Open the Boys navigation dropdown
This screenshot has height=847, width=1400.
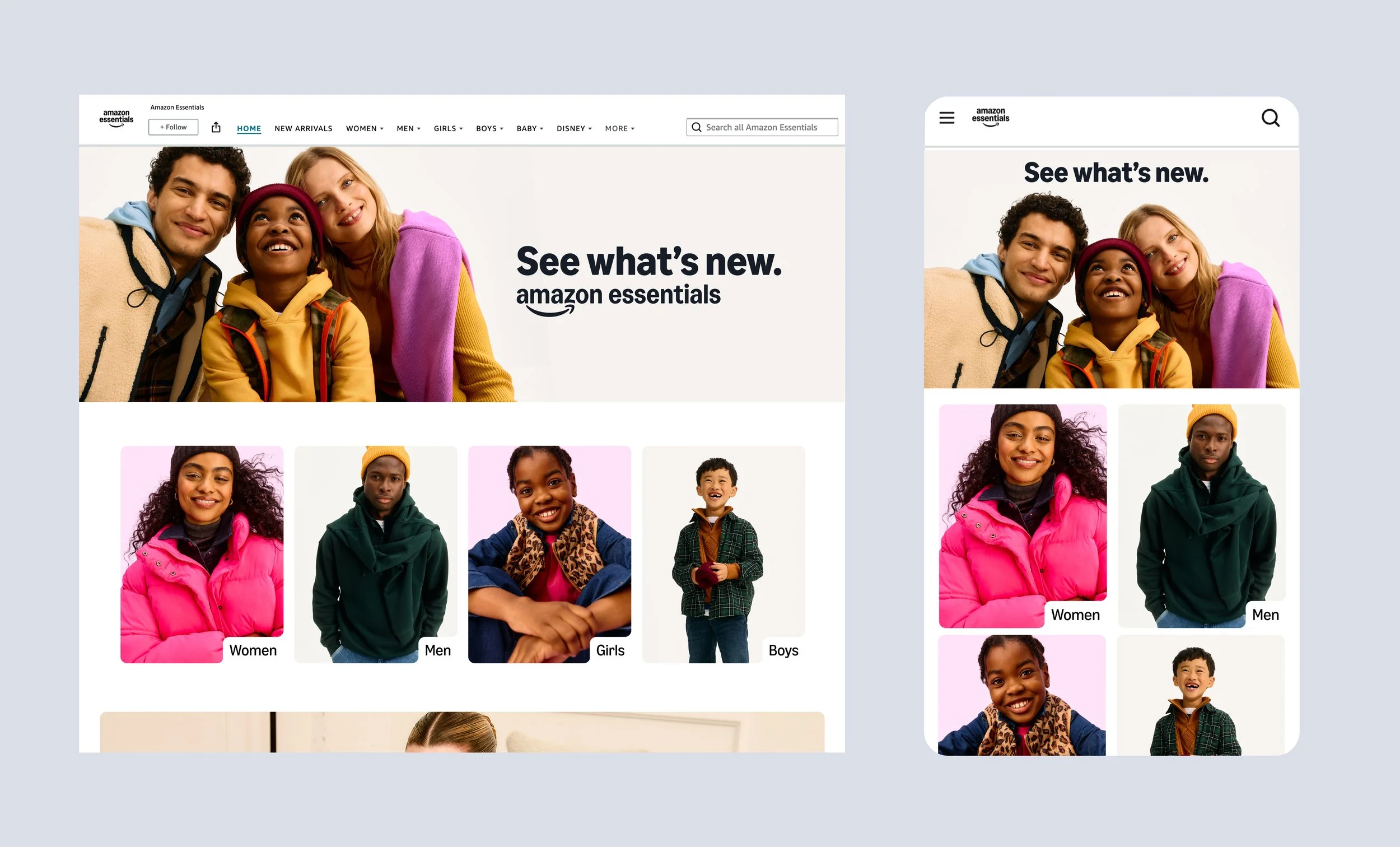pos(489,128)
